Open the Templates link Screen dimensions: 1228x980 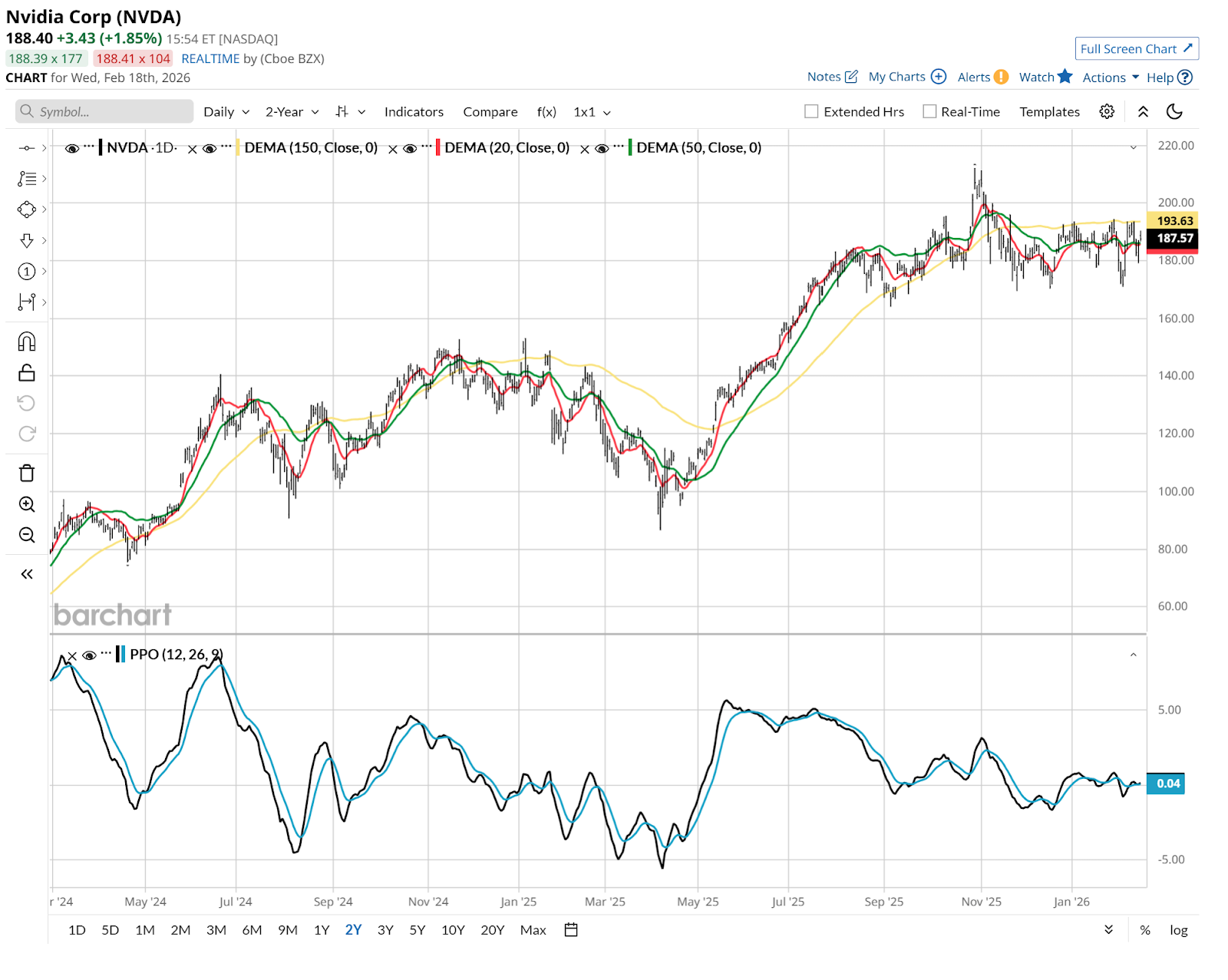1049,112
